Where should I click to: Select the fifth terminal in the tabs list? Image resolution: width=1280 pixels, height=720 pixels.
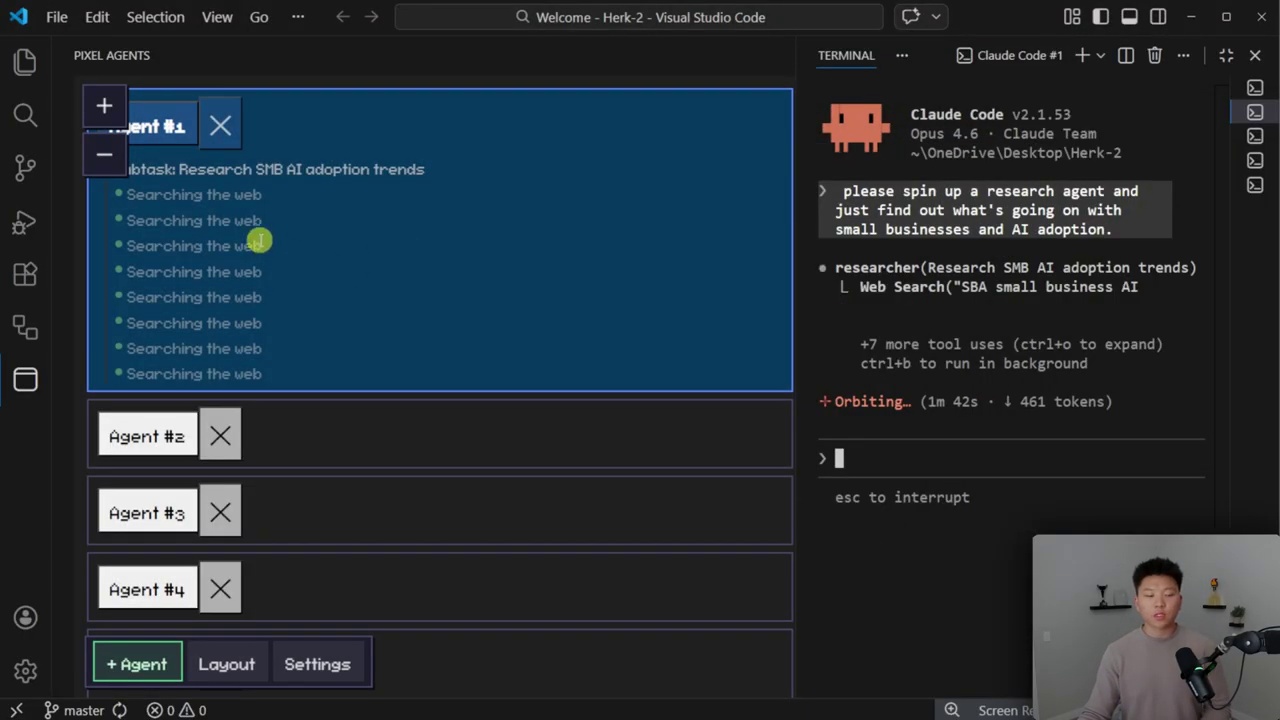pos(1255,185)
